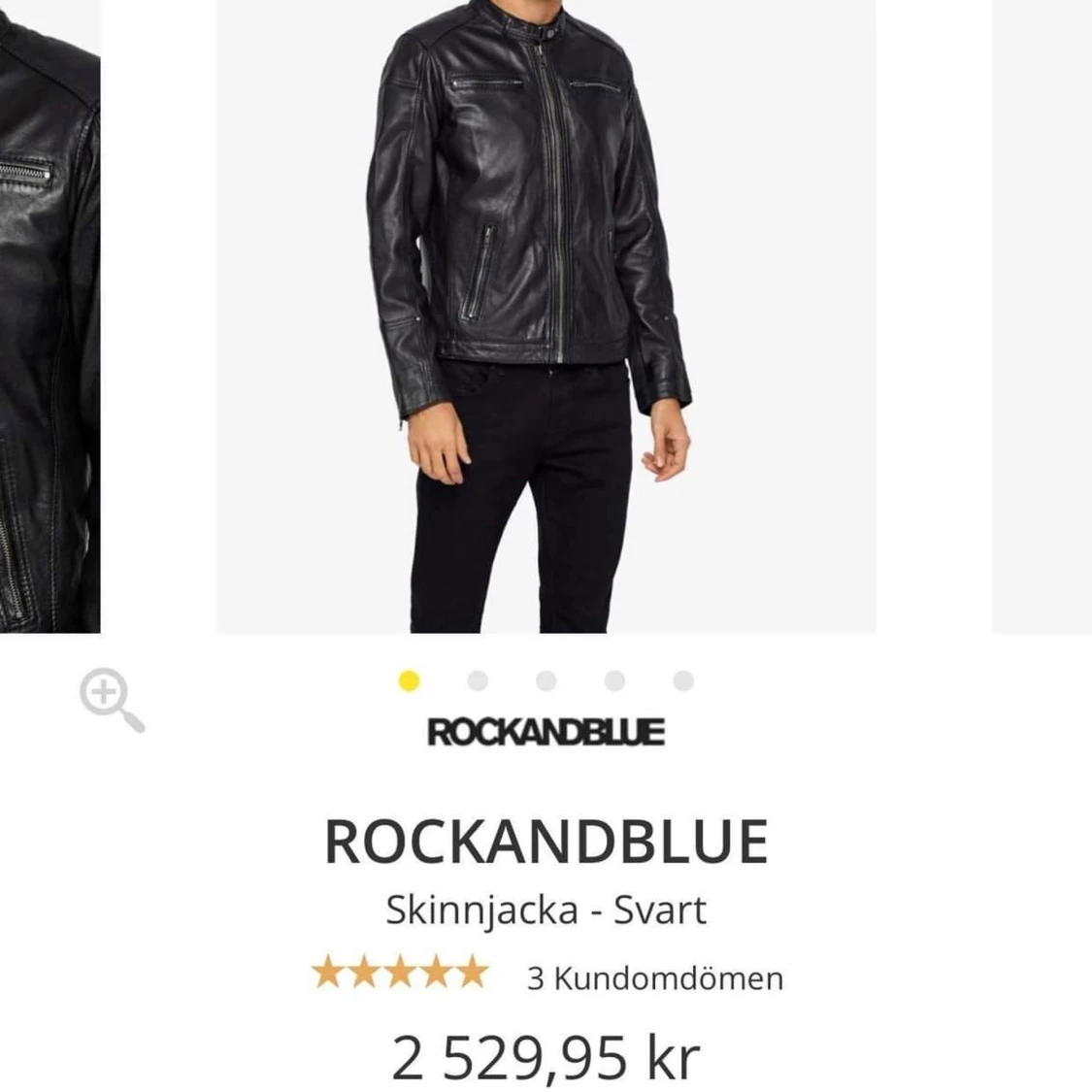Jump to the third image via its dot
1092x1092 pixels.
546,681
